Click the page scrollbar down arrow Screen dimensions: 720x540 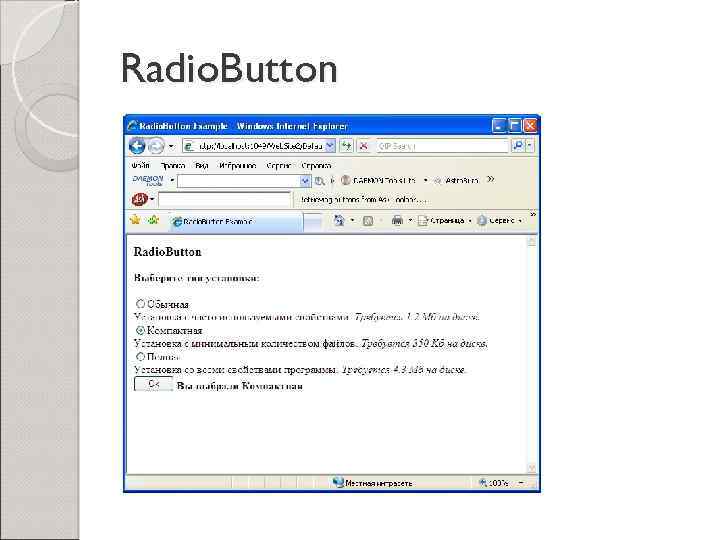pos(532,468)
